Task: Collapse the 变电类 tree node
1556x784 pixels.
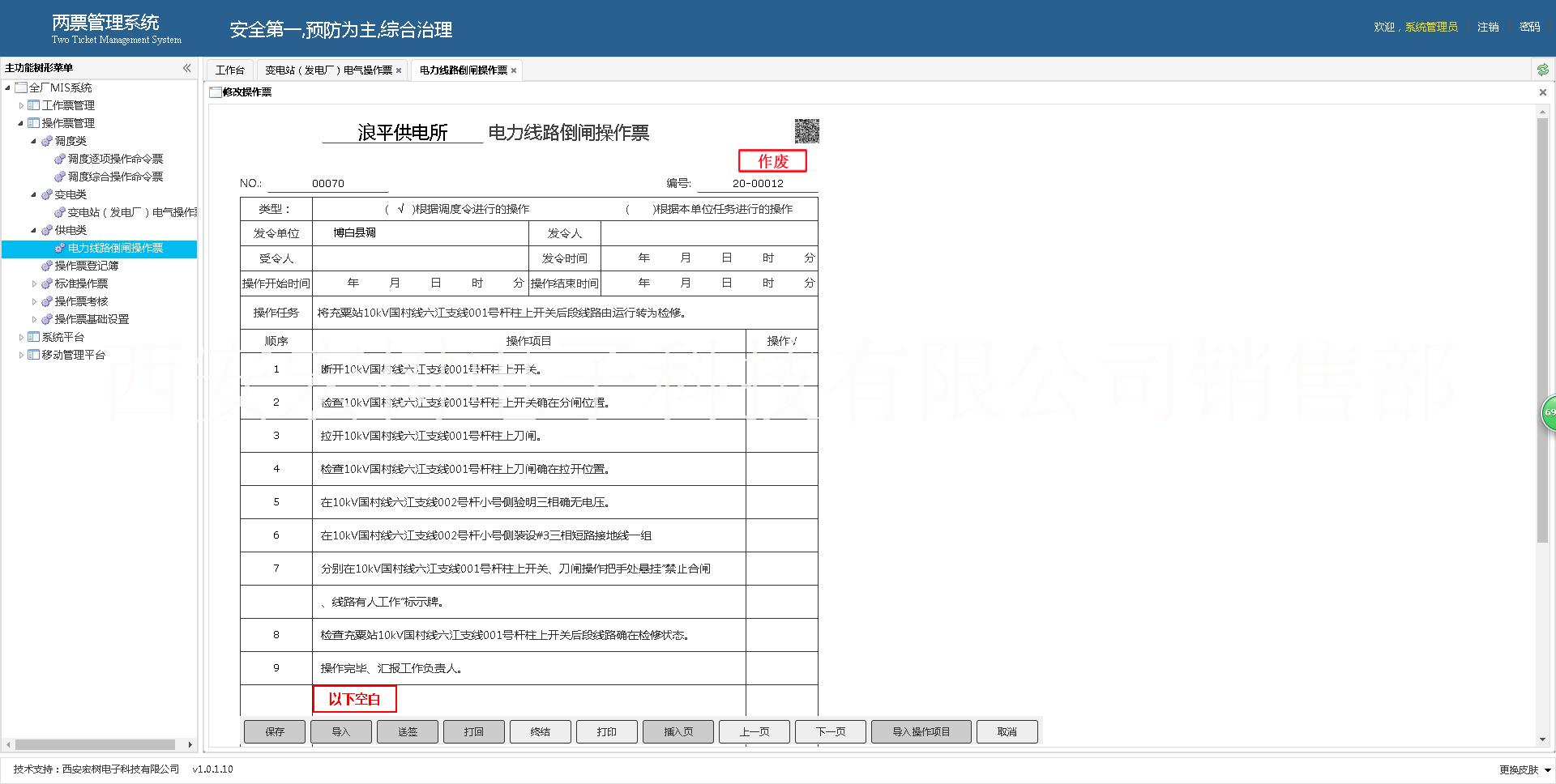Action: coord(34,194)
